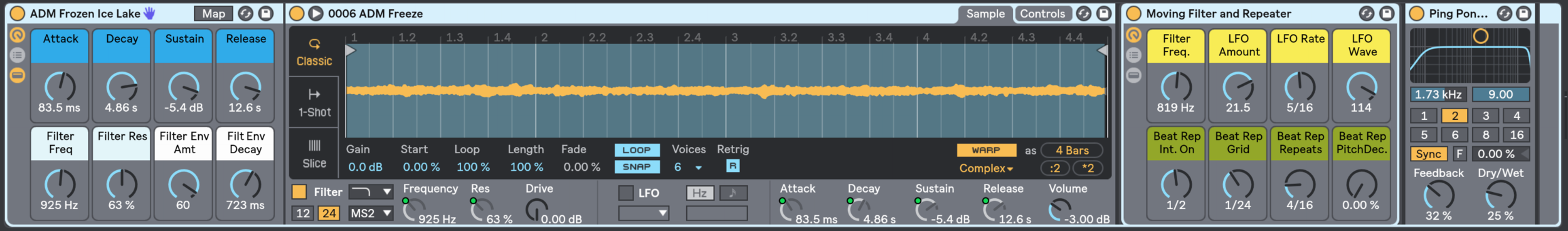Select Classic playback mode
Screen dimensions: 1568x231
click(x=314, y=52)
